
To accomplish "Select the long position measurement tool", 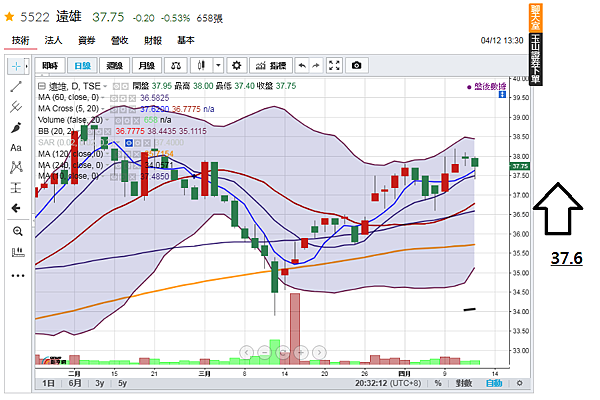I will tap(16, 188).
